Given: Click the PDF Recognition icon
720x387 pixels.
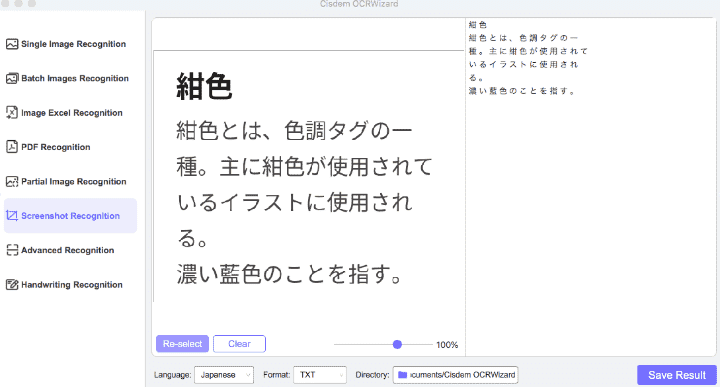Looking at the screenshot, I should point(12,147).
